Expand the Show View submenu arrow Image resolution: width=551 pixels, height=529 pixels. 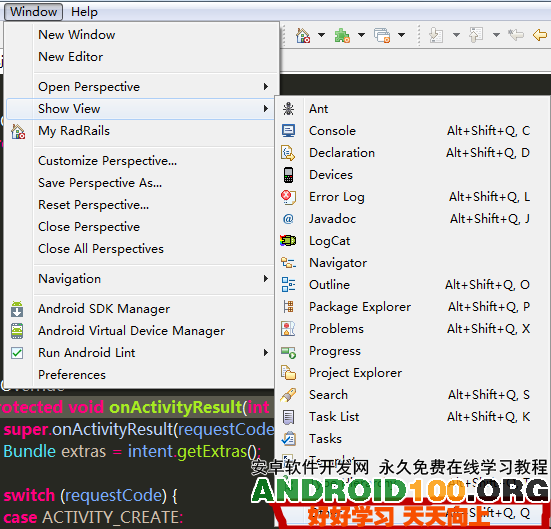[266, 109]
